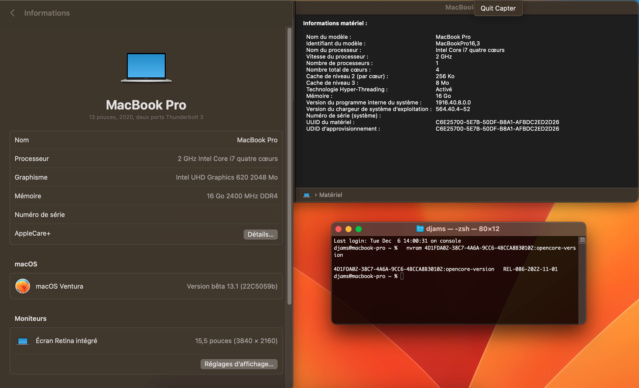The image size is (639, 388).
Task: Click the large MacBook Pro title
Action: click(146, 105)
